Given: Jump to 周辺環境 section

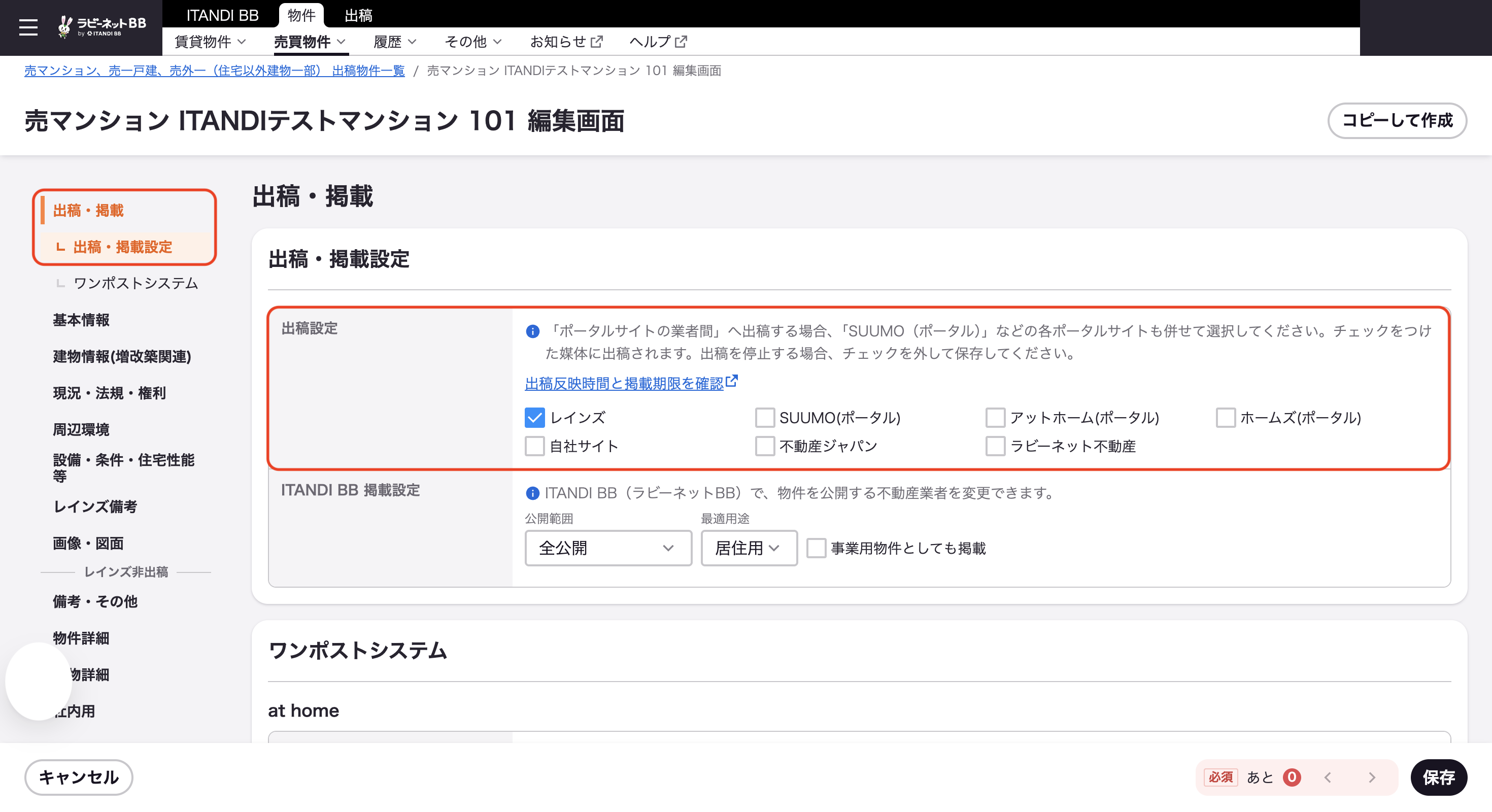Looking at the screenshot, I should [81, 429].
